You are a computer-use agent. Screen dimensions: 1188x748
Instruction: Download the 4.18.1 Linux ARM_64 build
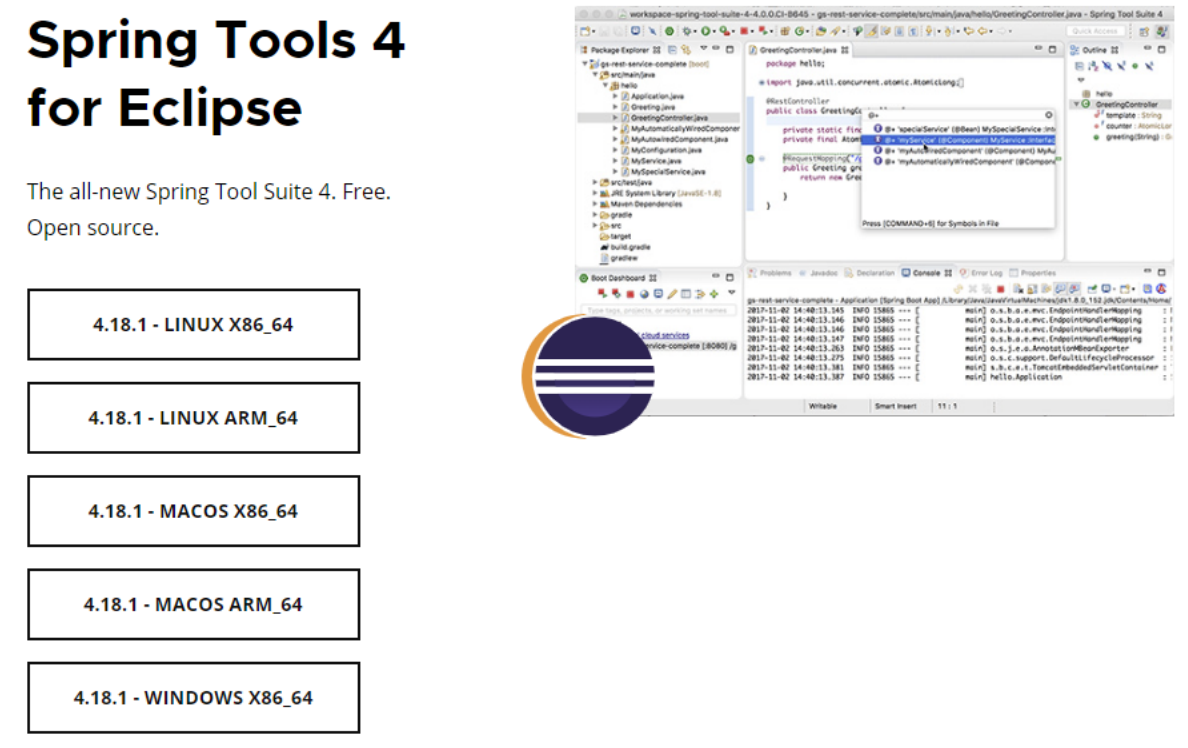193,418
